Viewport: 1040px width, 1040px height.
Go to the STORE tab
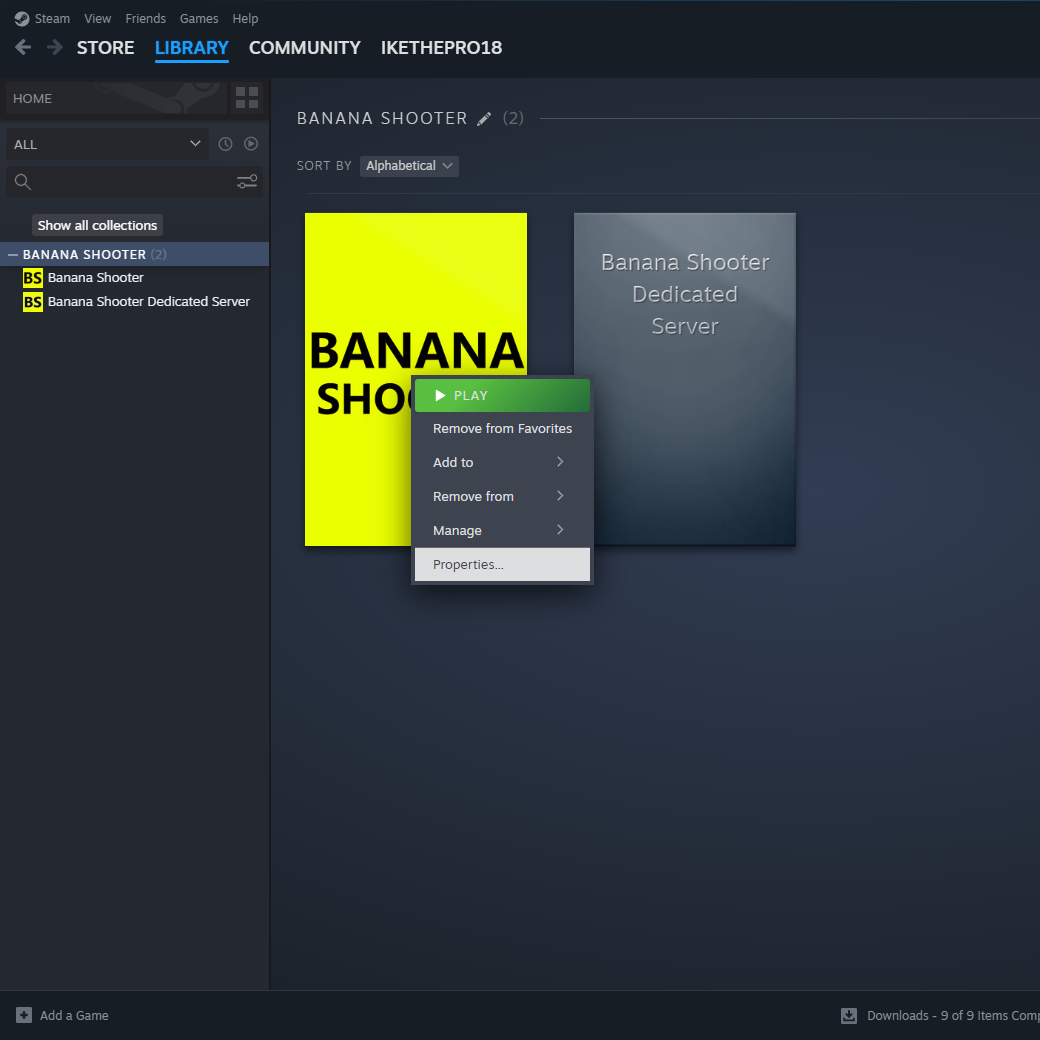[105, 48]
